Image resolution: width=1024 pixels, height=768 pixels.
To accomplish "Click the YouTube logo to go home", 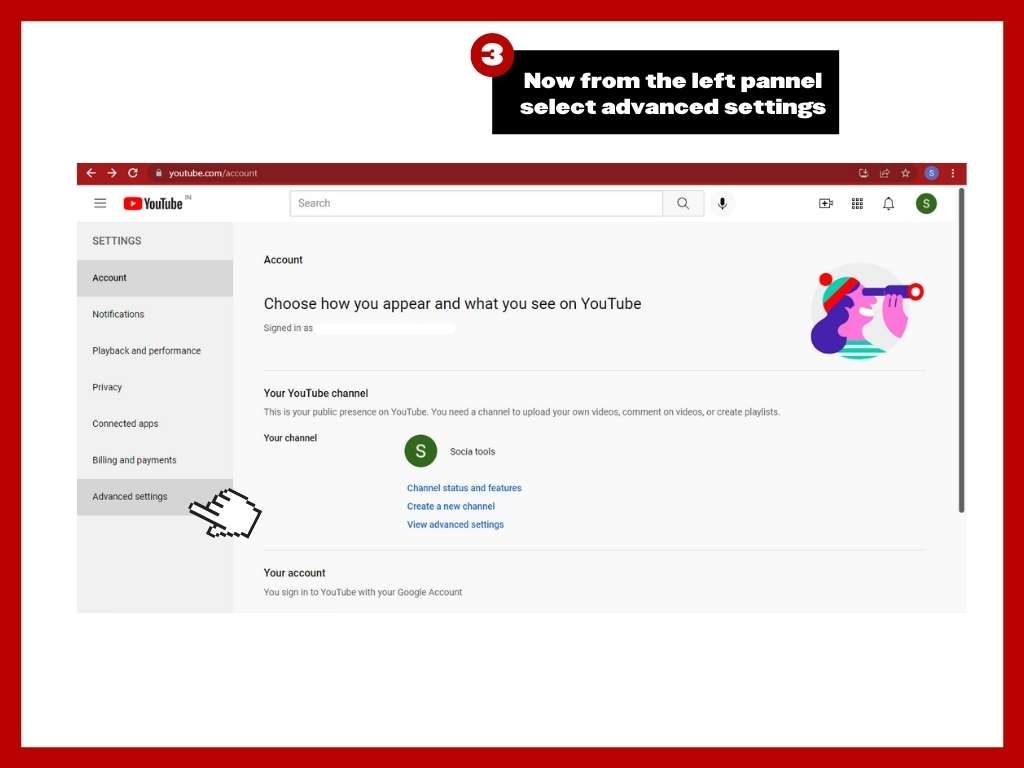I will coord(153,204).
